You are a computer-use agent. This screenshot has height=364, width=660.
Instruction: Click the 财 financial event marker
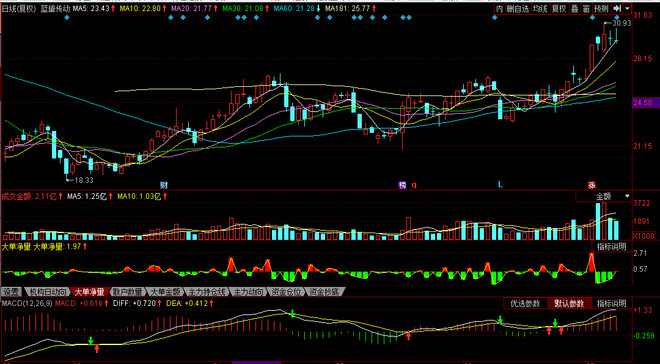[164, 185]
